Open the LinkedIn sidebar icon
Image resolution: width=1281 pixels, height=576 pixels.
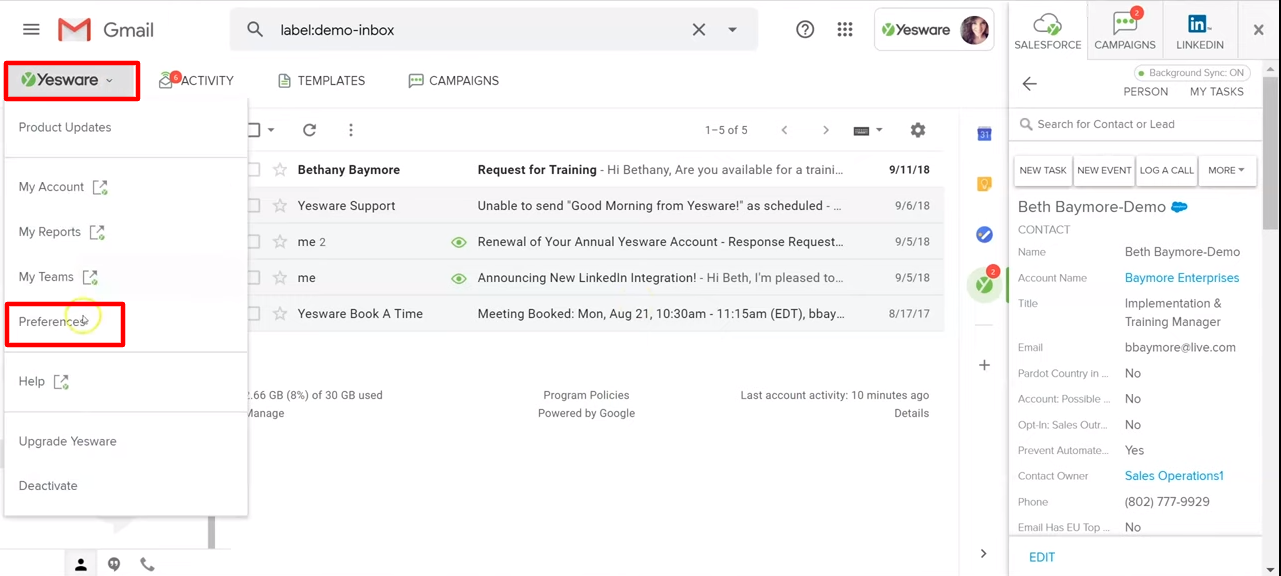[x=1199, y=30]
